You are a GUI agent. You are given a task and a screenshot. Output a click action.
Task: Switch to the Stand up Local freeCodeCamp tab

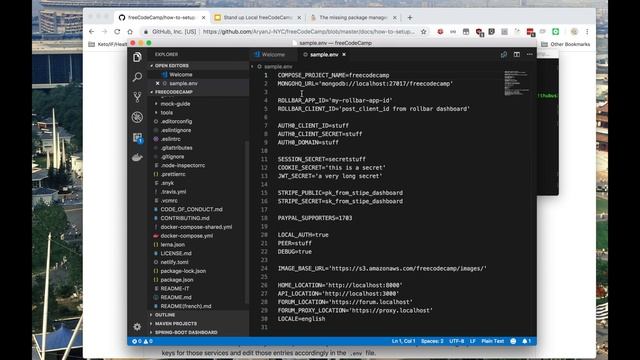pos(257,18)
